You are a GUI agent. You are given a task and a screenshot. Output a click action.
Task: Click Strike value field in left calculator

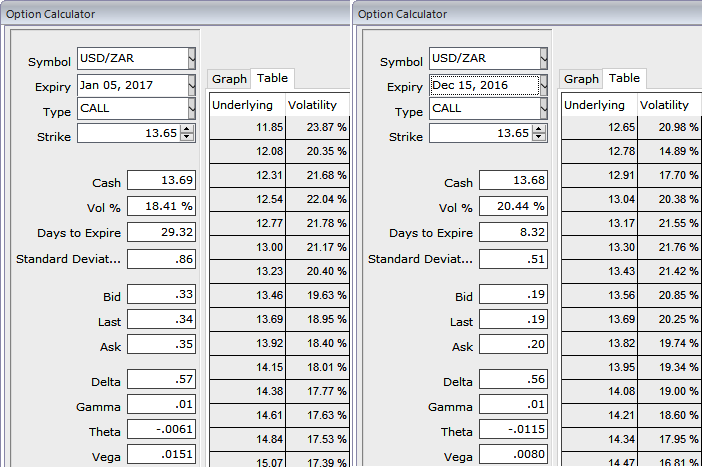(129, 133)
